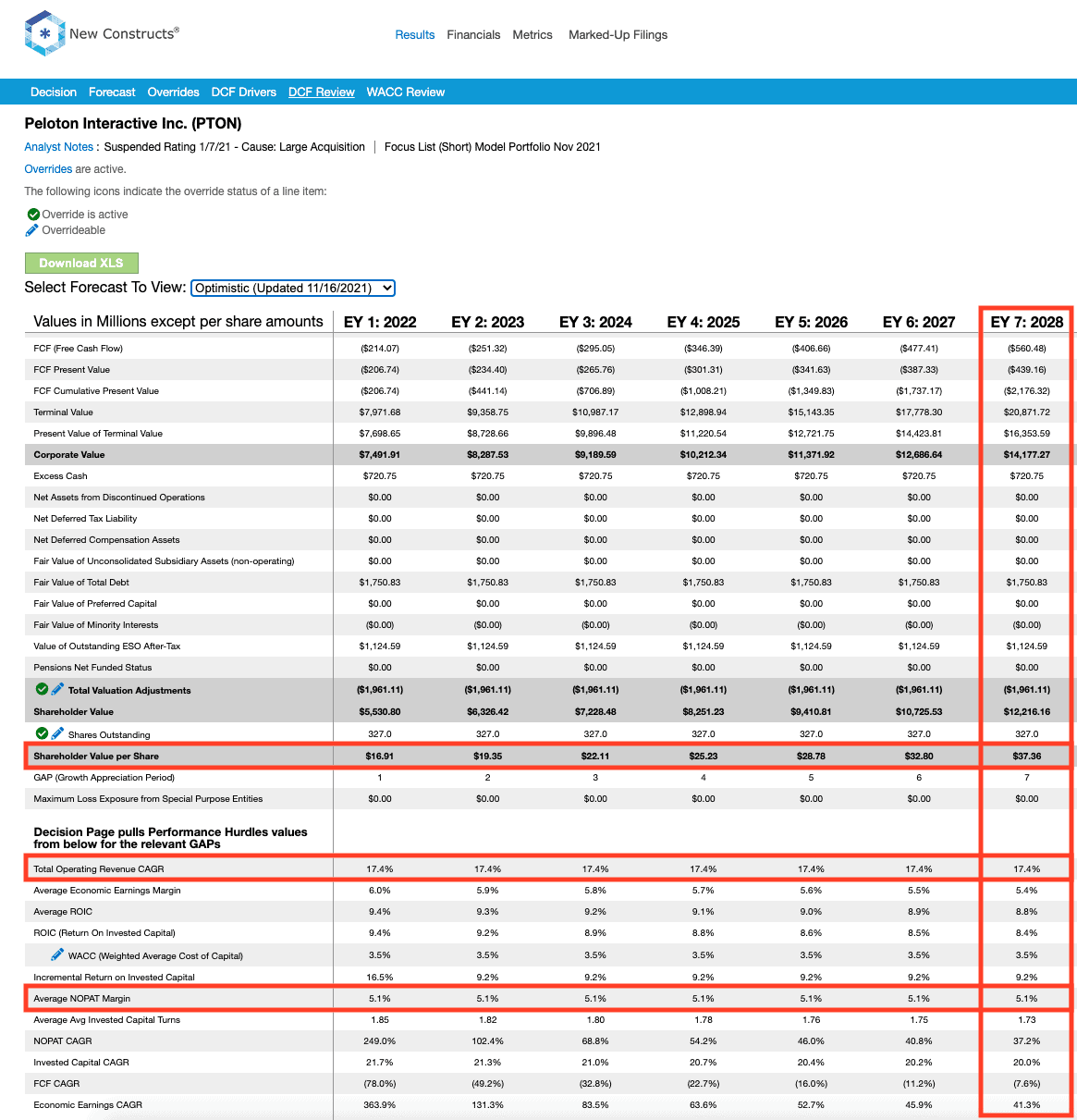The width and height of the screenshot is (1077, 1120).
Task: Click the $16.91 shareholder value per share cell
Action: pyautogui.click(x=380, y=756)
